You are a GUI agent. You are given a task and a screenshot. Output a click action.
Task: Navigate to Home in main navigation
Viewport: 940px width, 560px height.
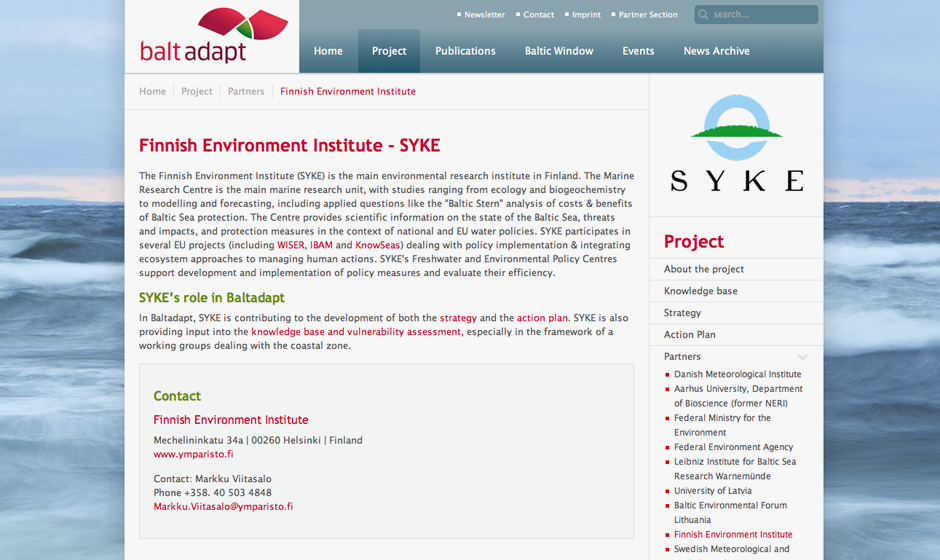tap(328, 51)
